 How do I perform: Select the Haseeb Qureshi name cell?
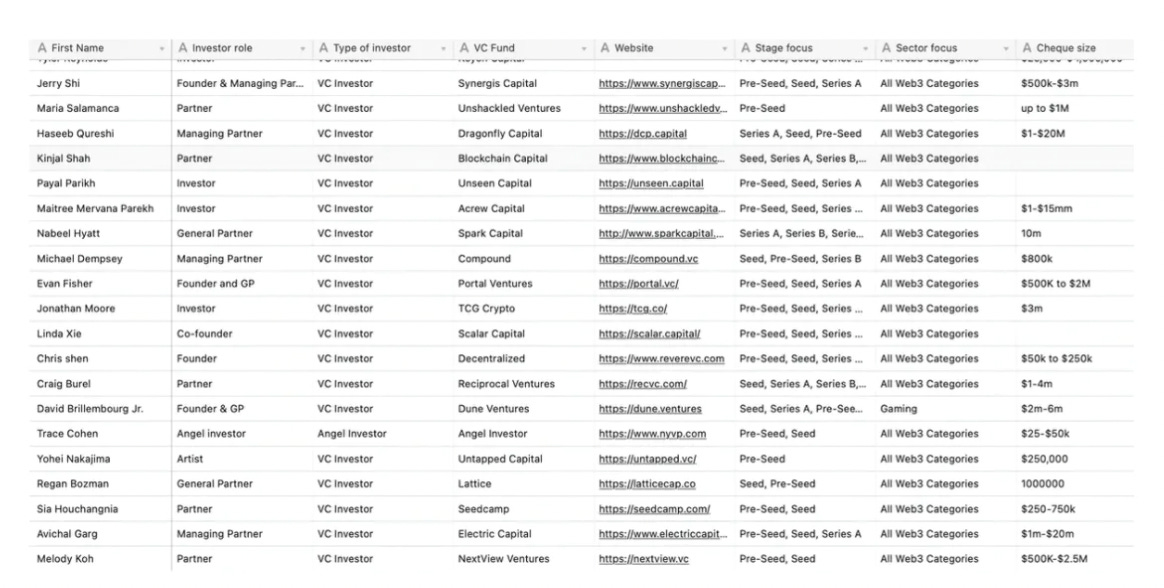(101, 134)
